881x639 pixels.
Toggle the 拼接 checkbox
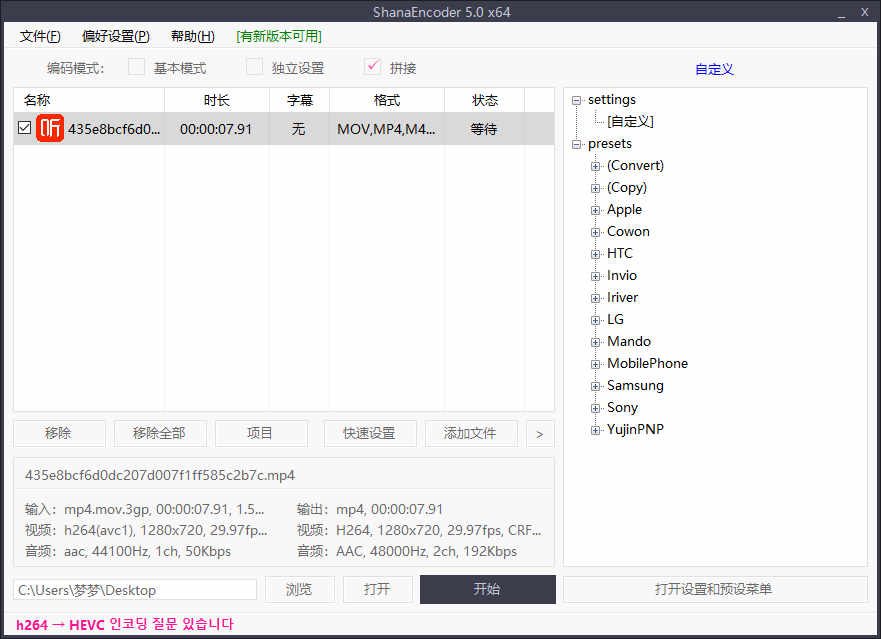[x=373, y=67]
